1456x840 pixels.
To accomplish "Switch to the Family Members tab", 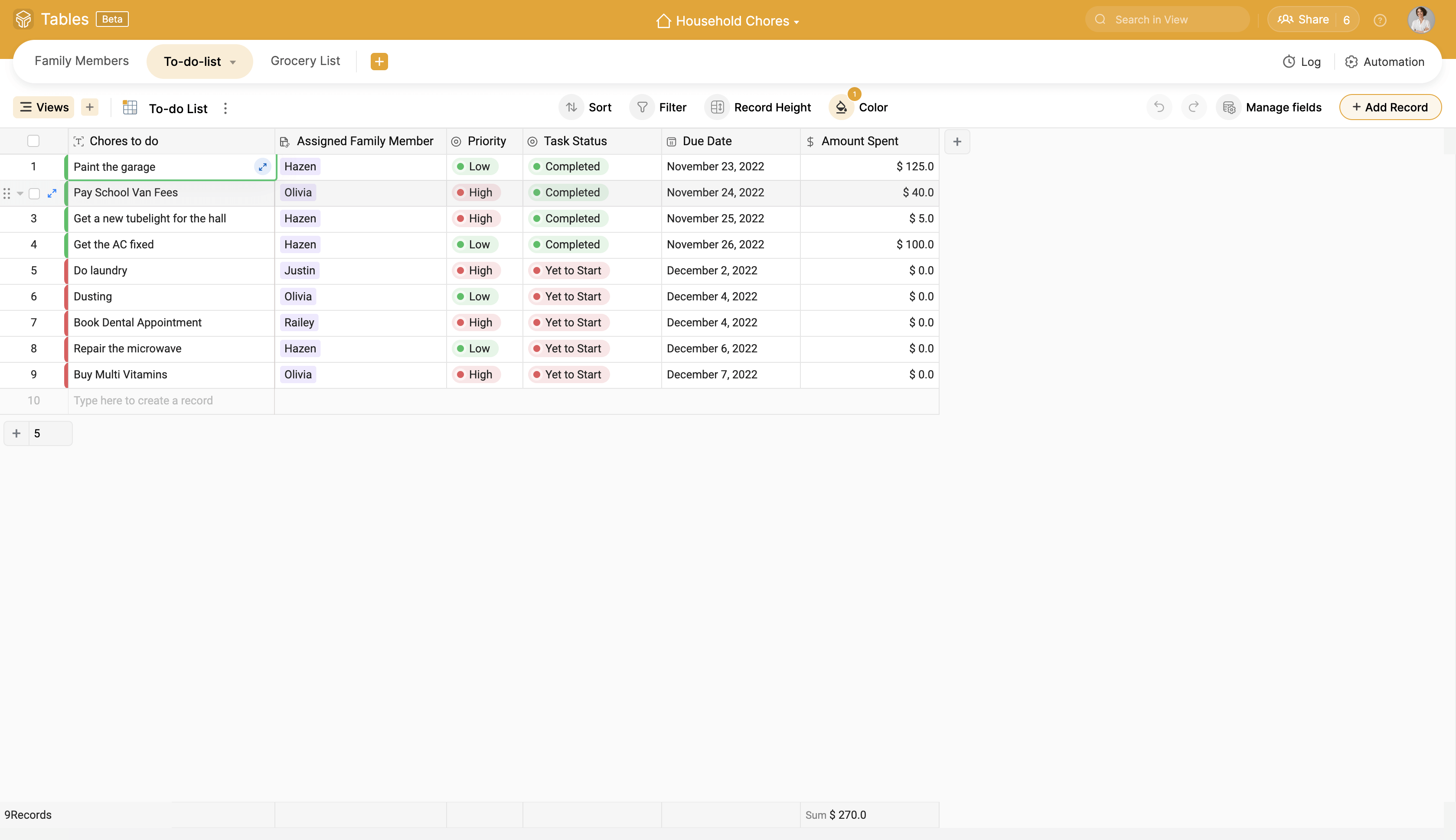I will 82,61.
